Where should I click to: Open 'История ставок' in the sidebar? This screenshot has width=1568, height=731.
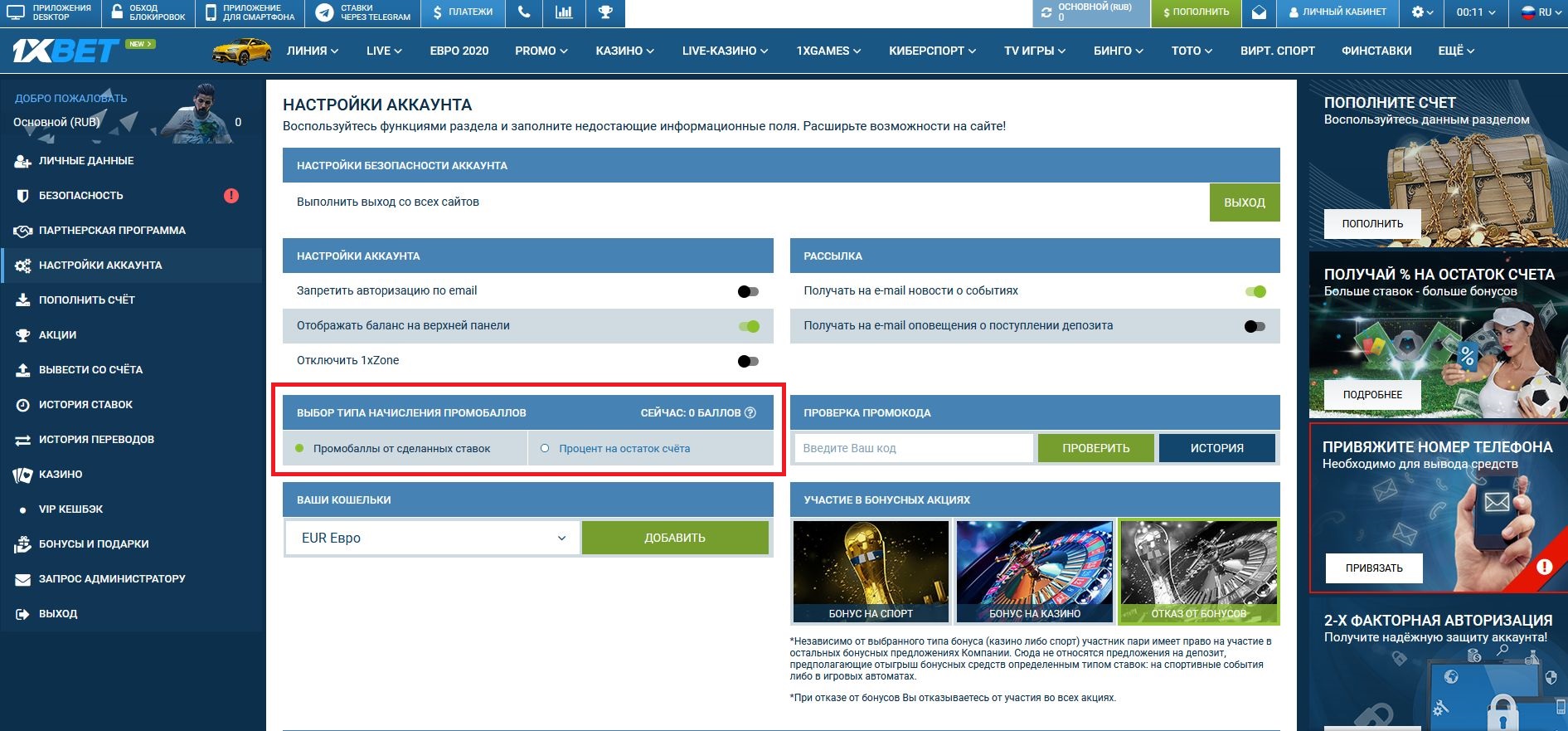85,405
